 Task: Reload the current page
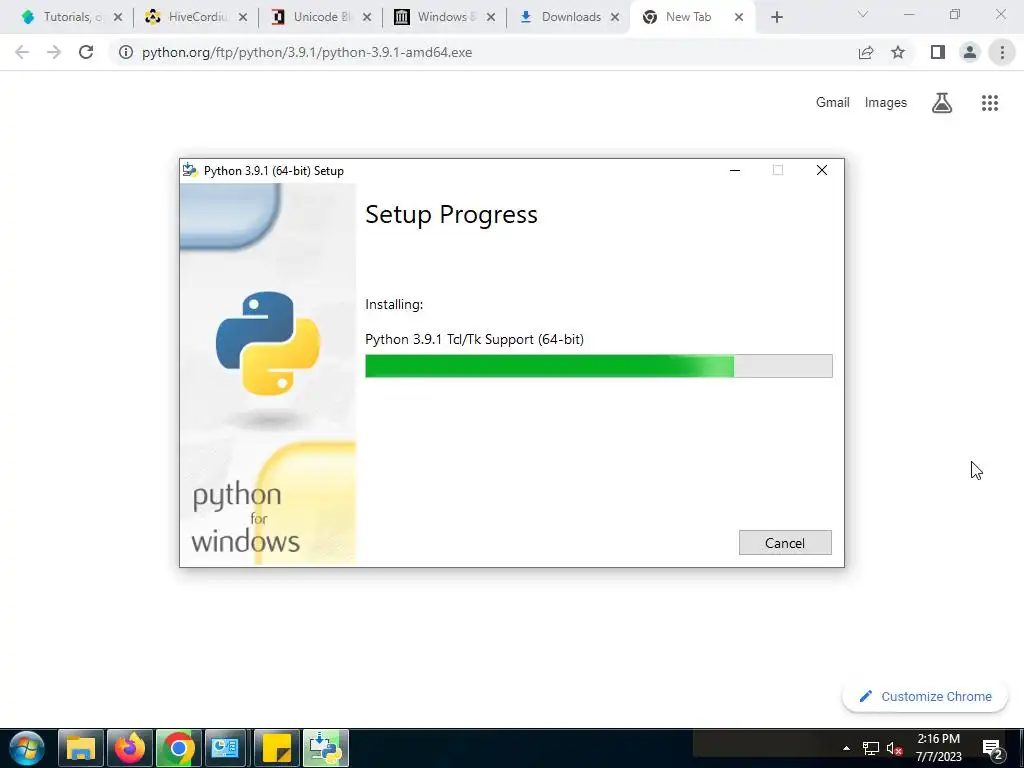(86, 52)
